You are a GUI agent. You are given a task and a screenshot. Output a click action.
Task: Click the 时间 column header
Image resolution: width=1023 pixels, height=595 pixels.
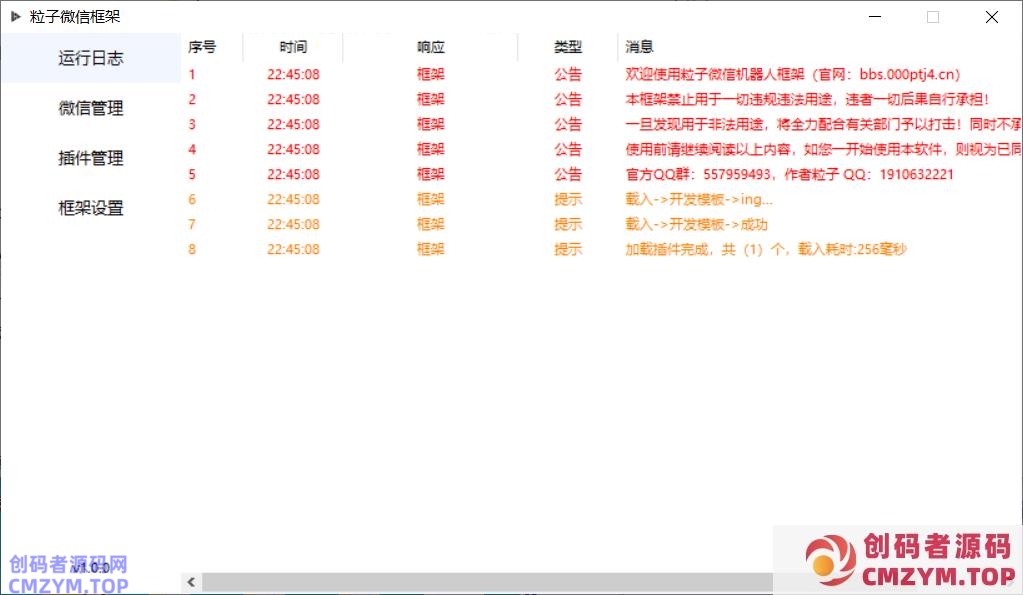(293, 47)
